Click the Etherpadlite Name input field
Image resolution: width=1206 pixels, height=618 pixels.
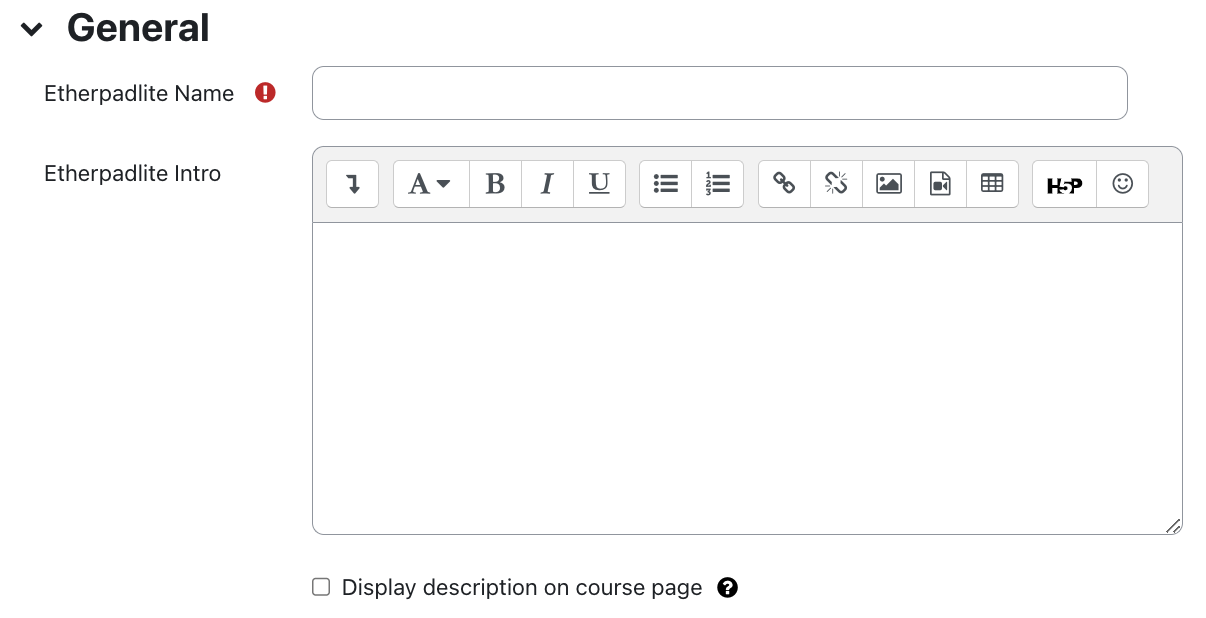[x=719, y=93]
